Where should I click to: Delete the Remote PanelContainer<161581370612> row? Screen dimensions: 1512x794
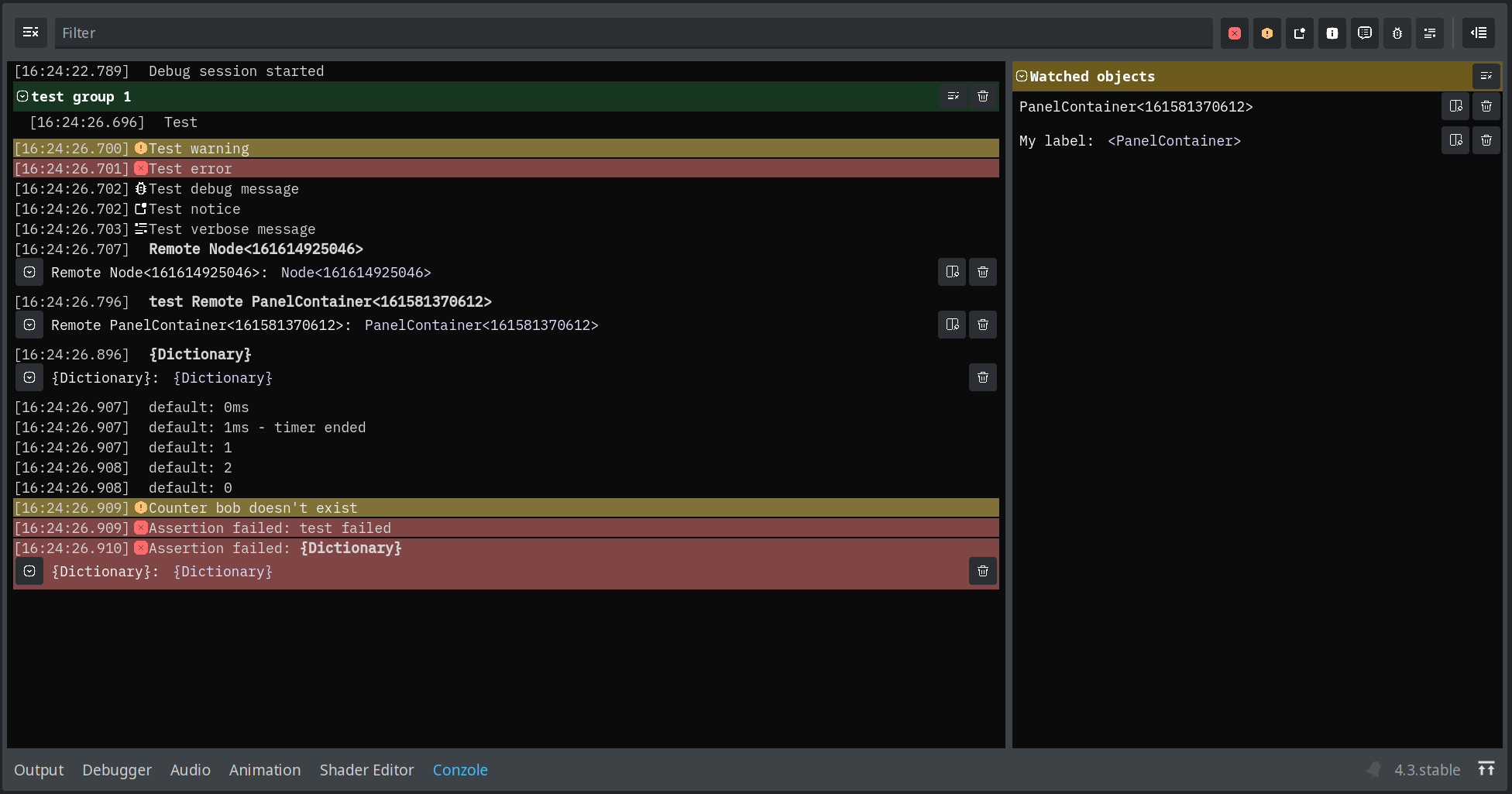click(x=983, y=325)
